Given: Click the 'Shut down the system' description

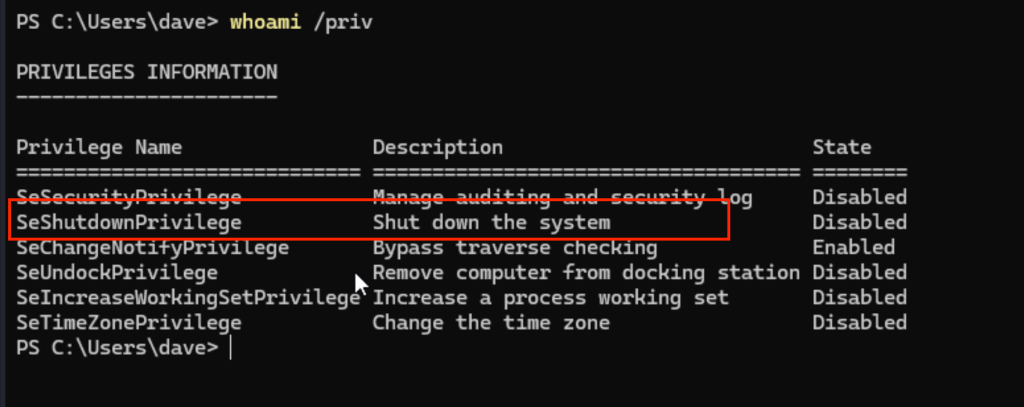Looking at the screenshot, I should [x=491, y=222].
